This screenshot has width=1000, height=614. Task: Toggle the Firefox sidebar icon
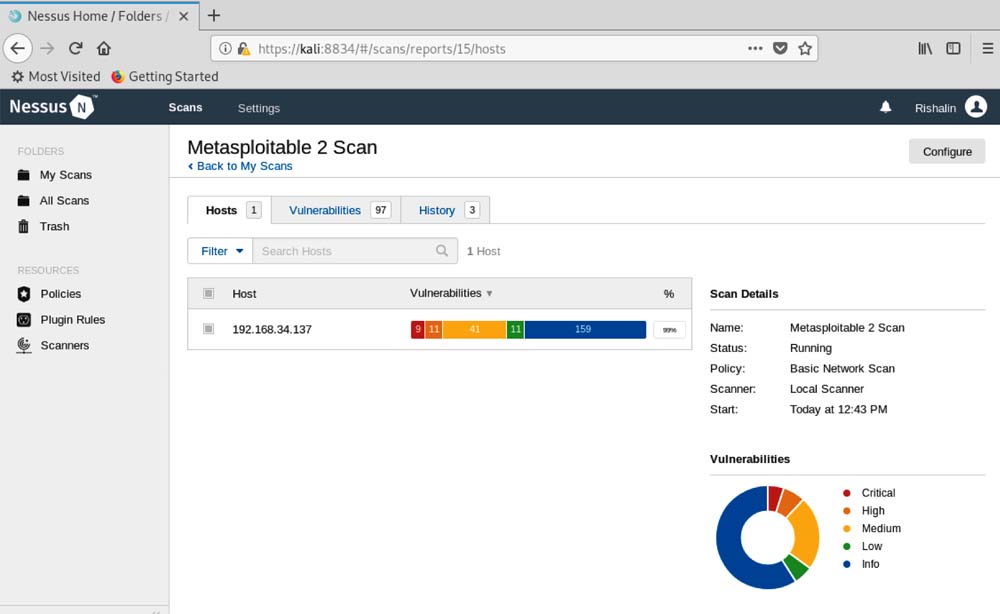[953, 48]
